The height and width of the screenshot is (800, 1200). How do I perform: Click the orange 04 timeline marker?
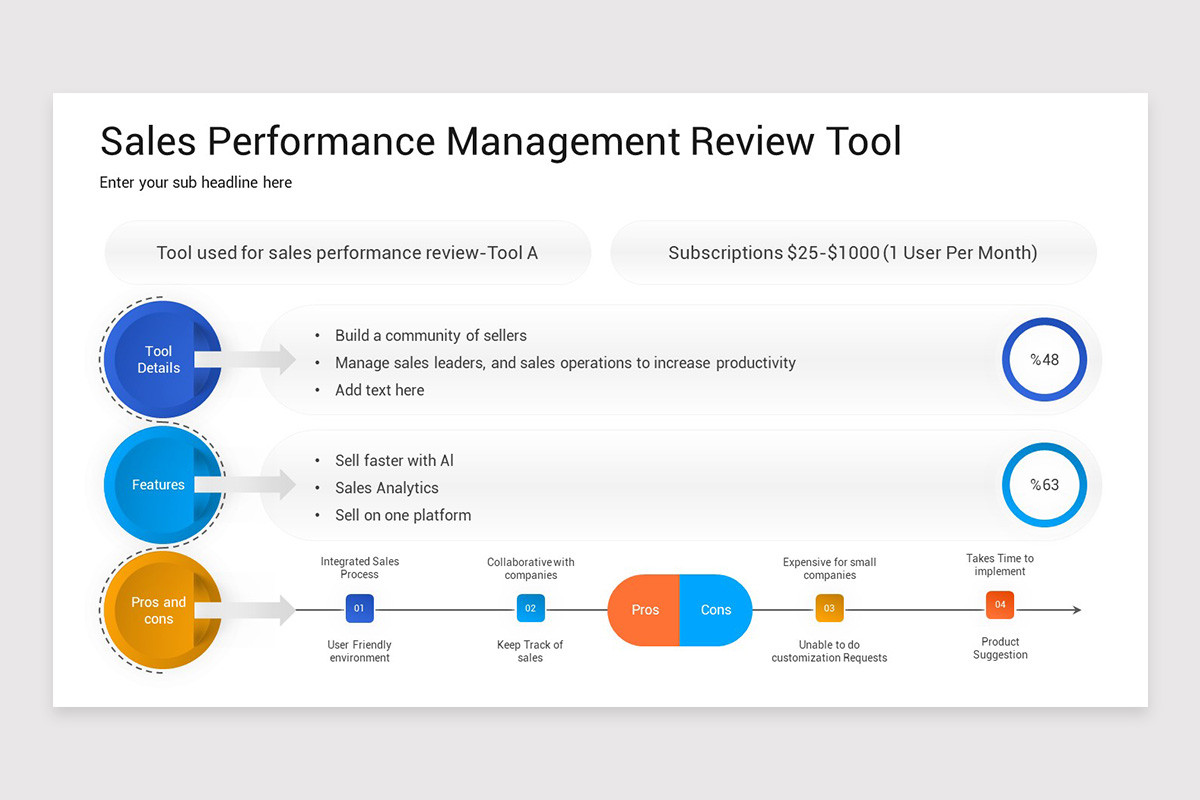pos(999,605)
